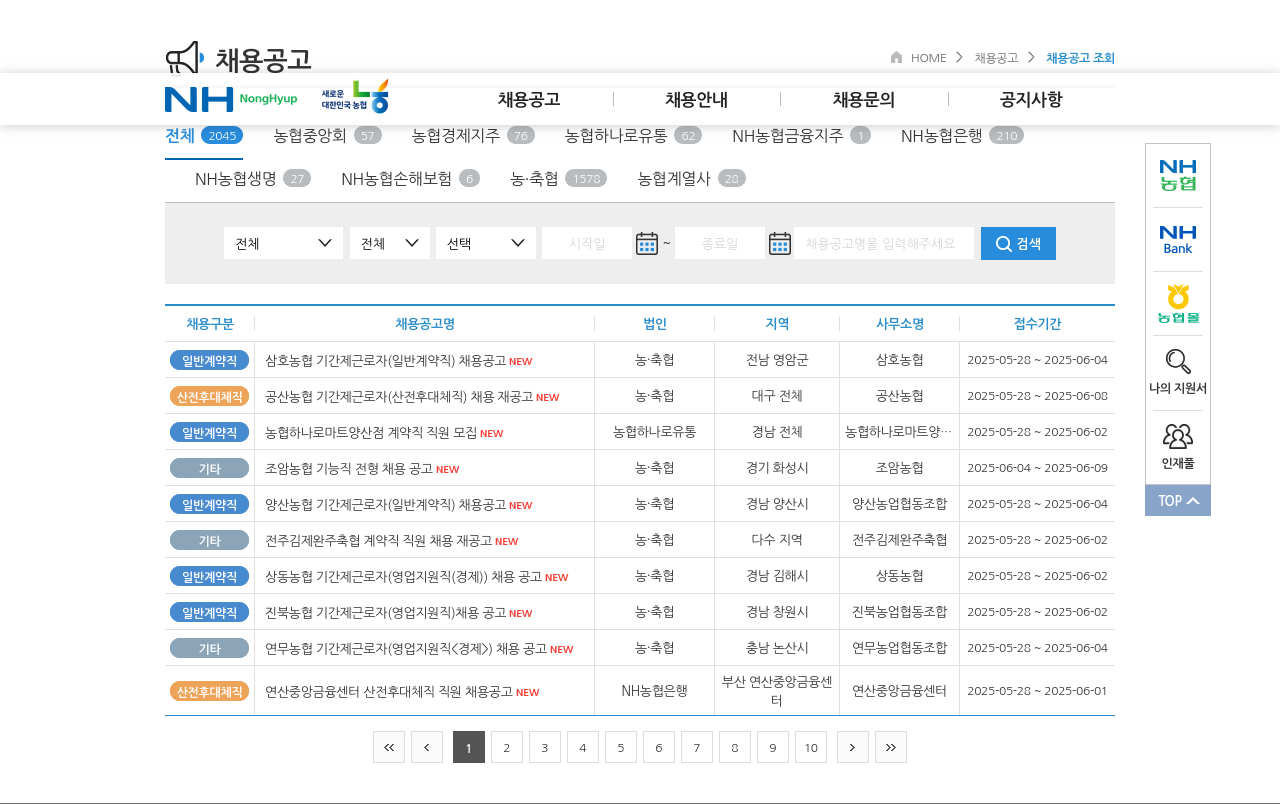Select the 농·축협 tab
The width and height of the screenshot is (1280, 804).
(558, 178)
